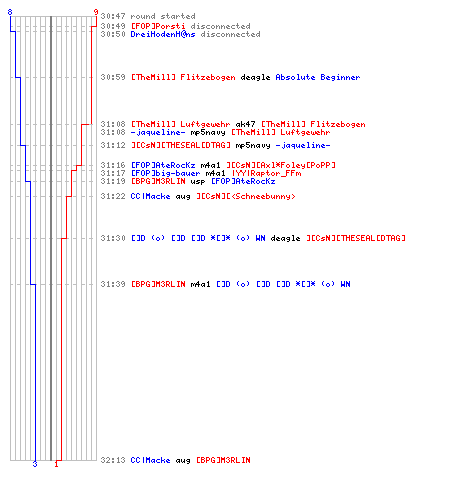This screenshot has width=450, height=500.
Task: Click the ak47 weapon label at 31:08
Action: [x=245, y=124]
